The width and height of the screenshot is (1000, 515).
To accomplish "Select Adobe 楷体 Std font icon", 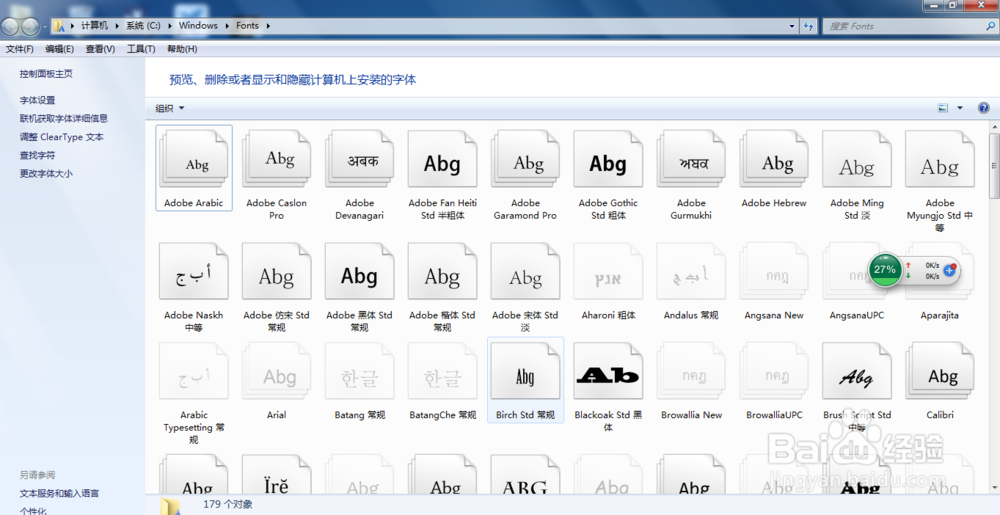I will [443, 271].
